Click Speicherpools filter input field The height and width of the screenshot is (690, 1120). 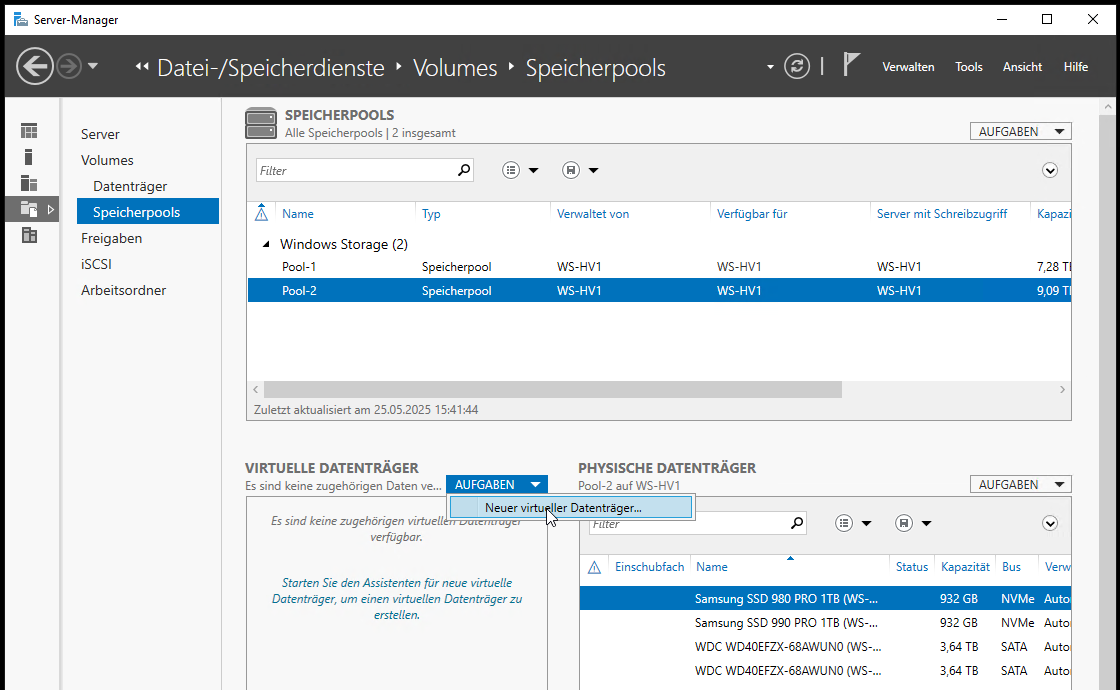click(x=356, y=170)
